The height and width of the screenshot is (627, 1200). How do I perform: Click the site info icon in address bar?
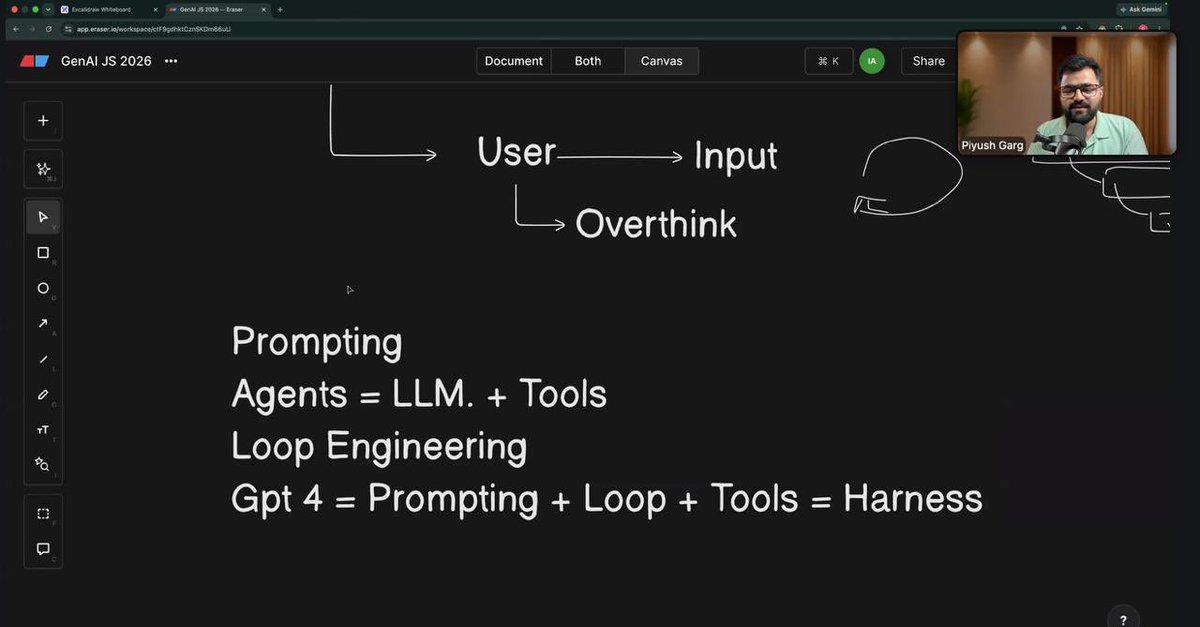[x=69, y=29]
